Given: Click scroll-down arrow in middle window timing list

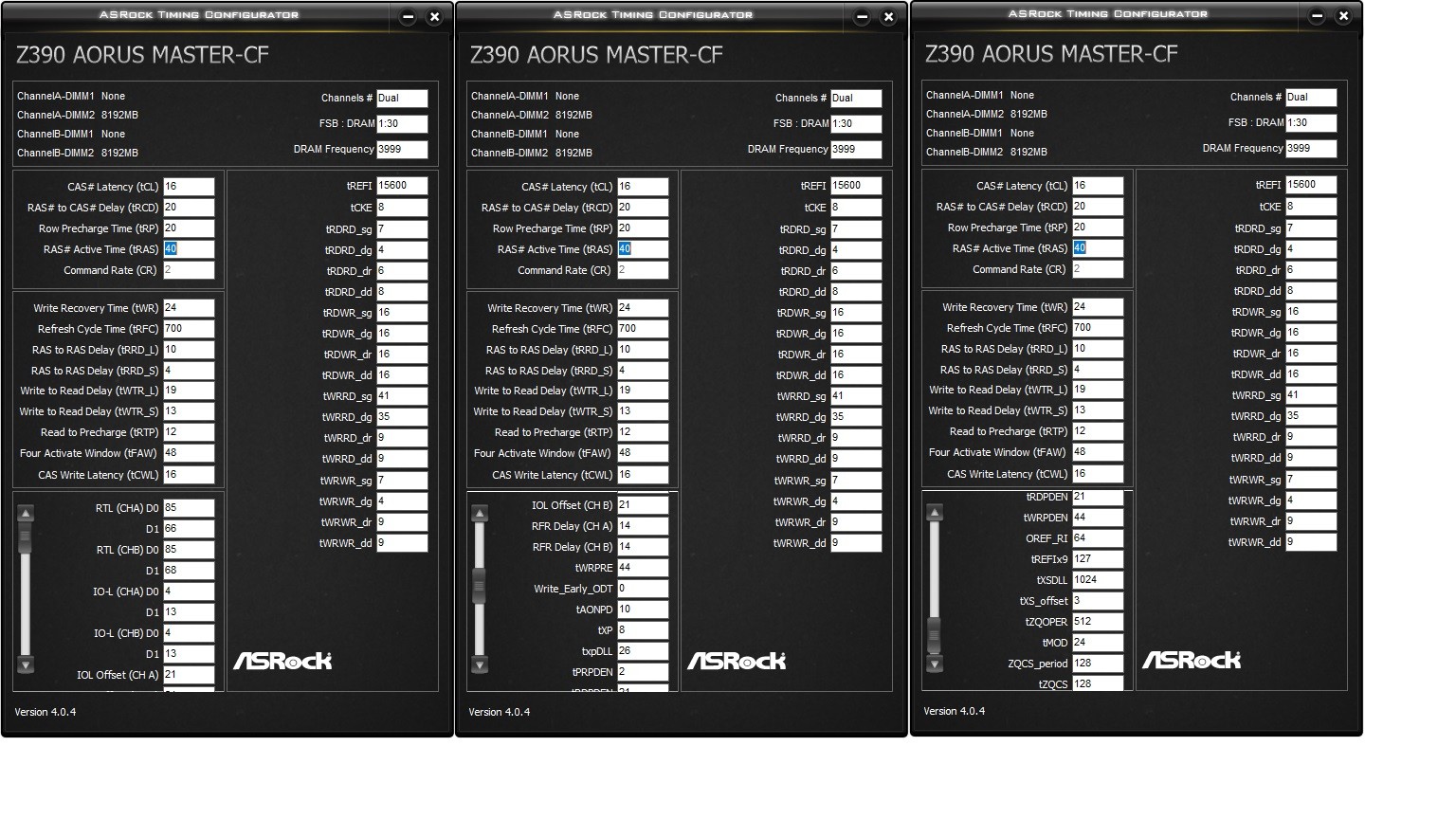Looking at the screenshot, I should tap(480, 664).
